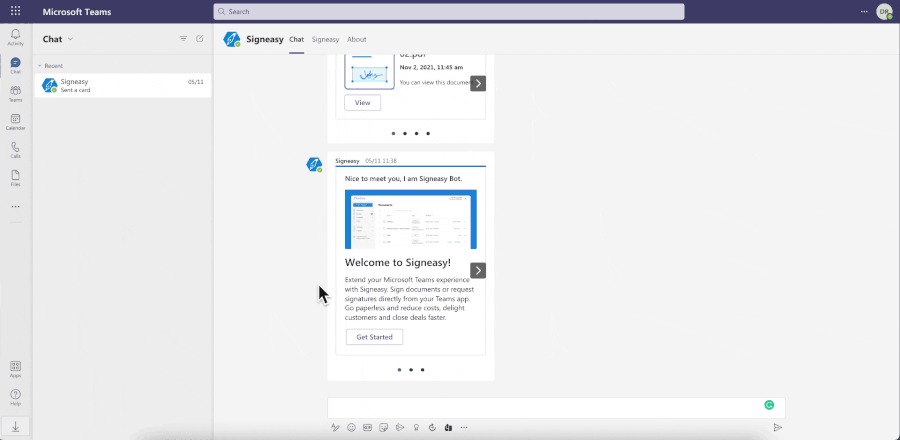900x440 pixels.
Task: Open the Activity feed
Action: [x=15, y=37]
